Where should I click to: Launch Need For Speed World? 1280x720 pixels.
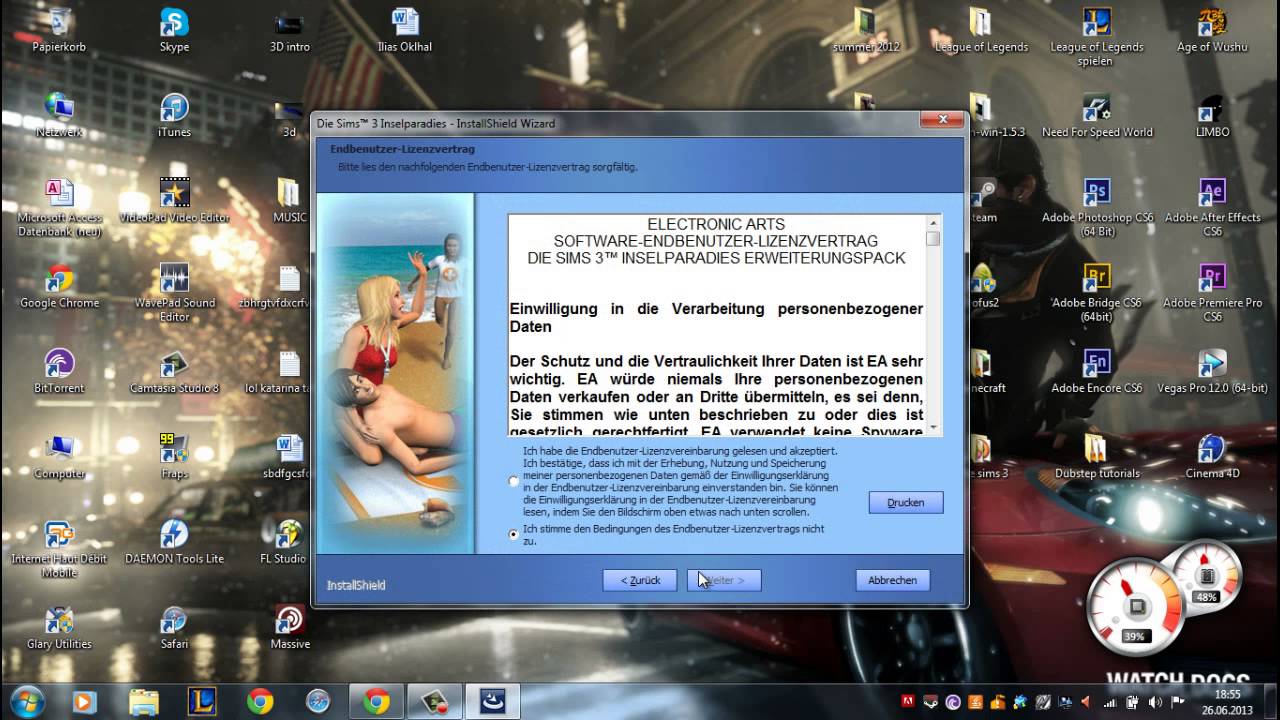(x=1097, y=114)
